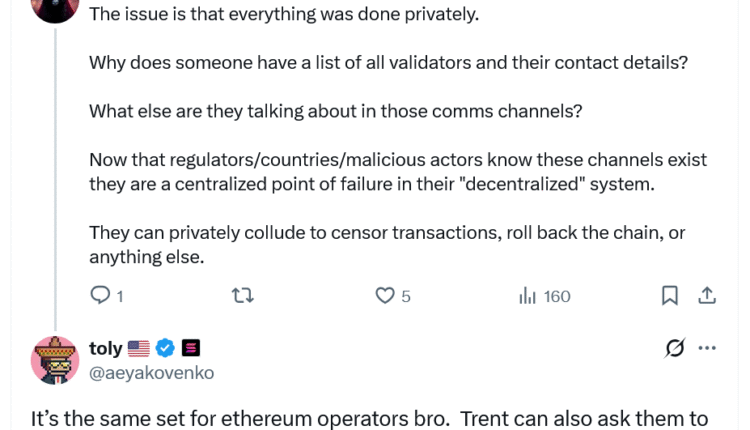Click the share upload arrow icon

(x=706, y=295)
